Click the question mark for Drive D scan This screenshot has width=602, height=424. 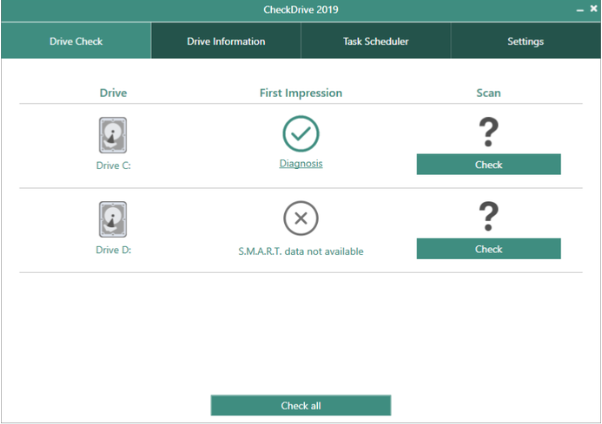[x=488, y=217]
